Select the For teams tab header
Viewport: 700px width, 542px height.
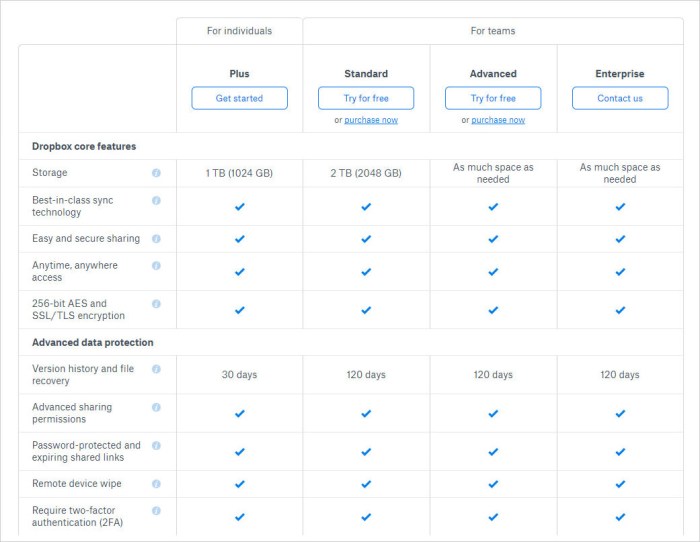[x=493, y=31]
